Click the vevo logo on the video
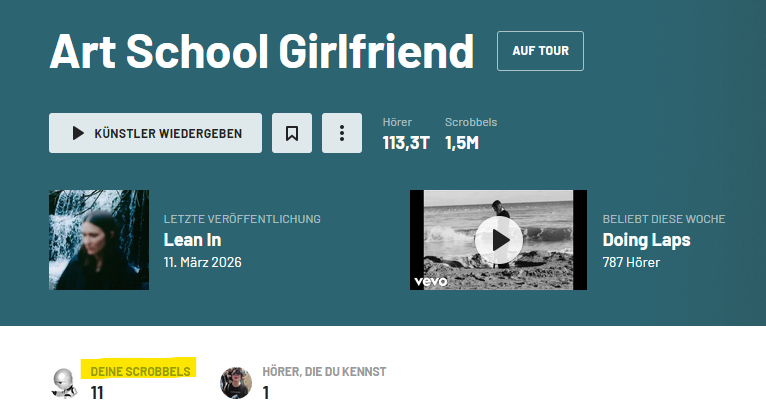Screen dimensions: 766x414 point(430,281)
